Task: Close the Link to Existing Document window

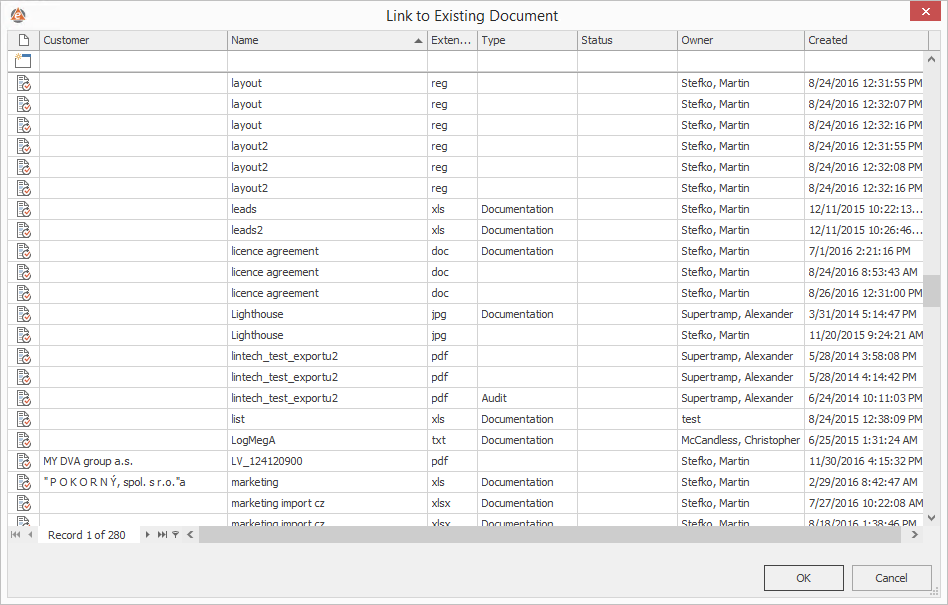Action: pyautogui.click(x=926, y=11)
